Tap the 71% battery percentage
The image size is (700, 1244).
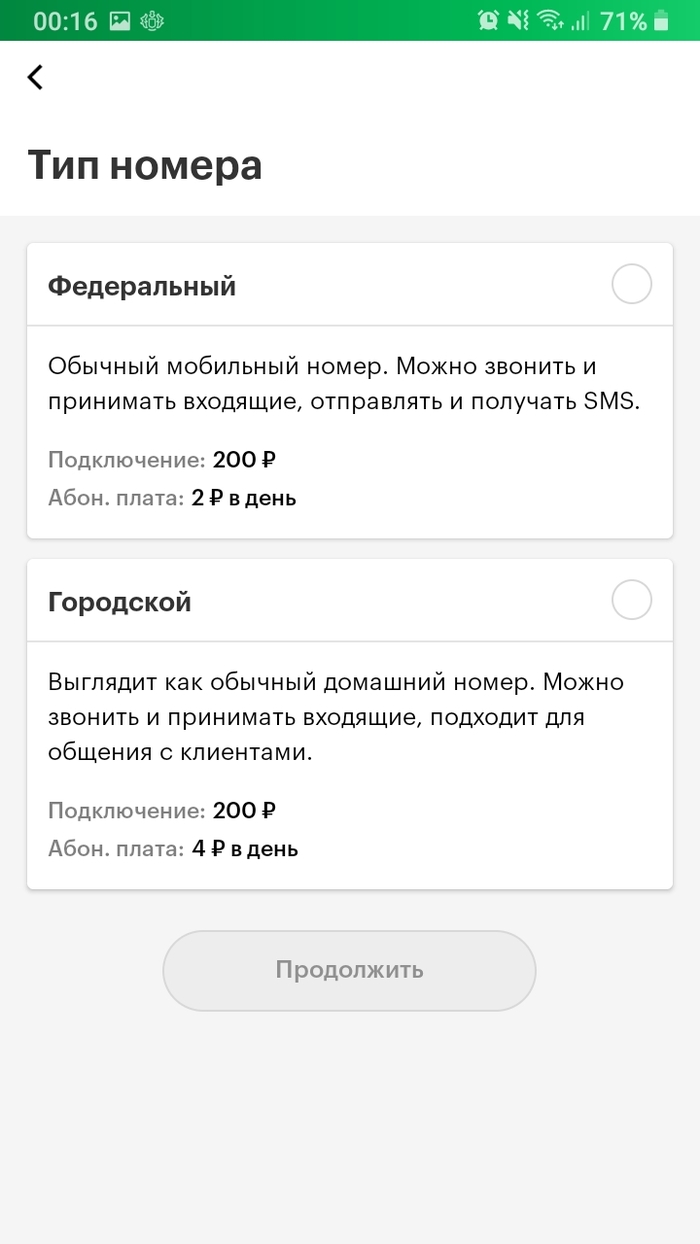623,20
